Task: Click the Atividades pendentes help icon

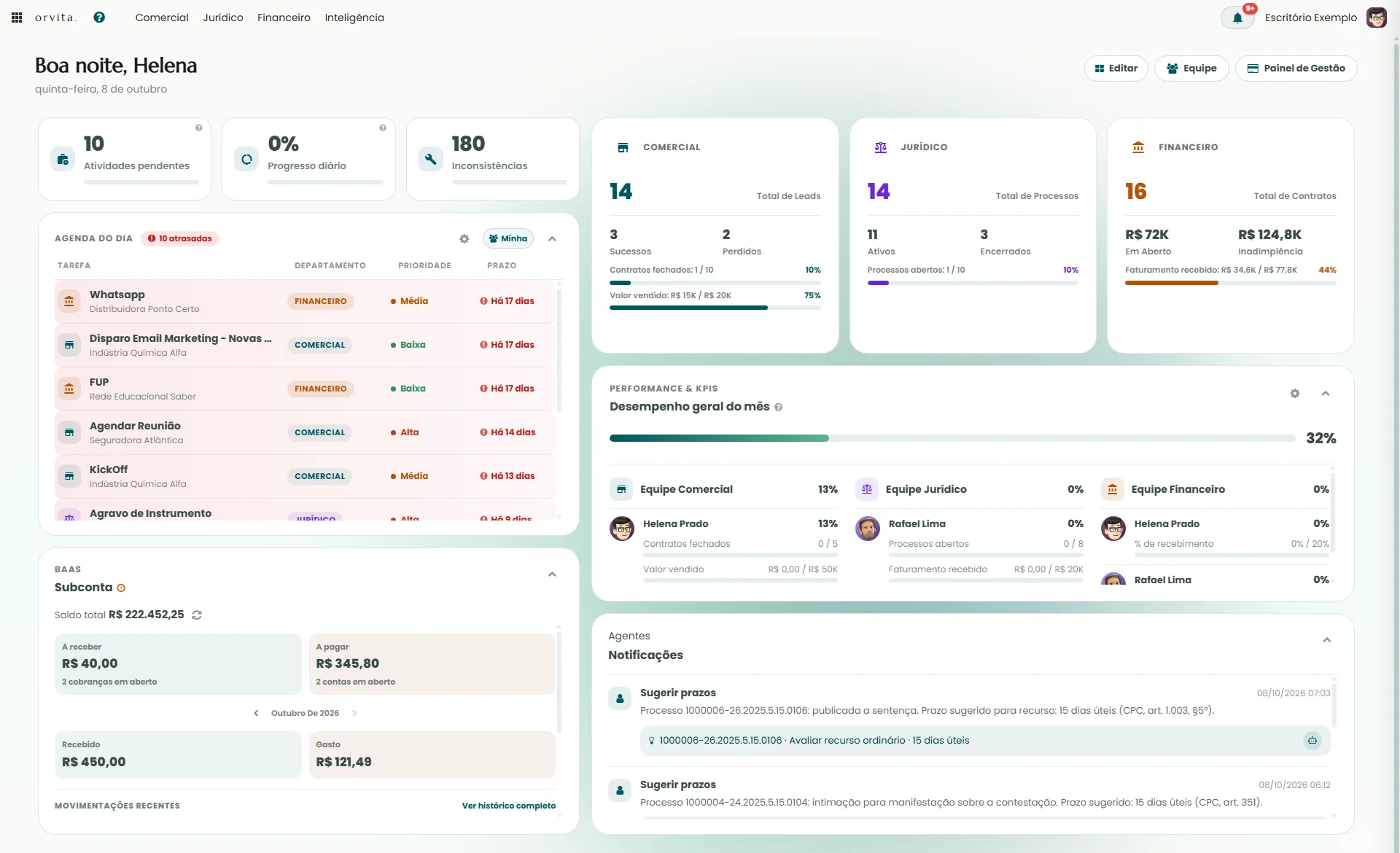Action: 198,128
